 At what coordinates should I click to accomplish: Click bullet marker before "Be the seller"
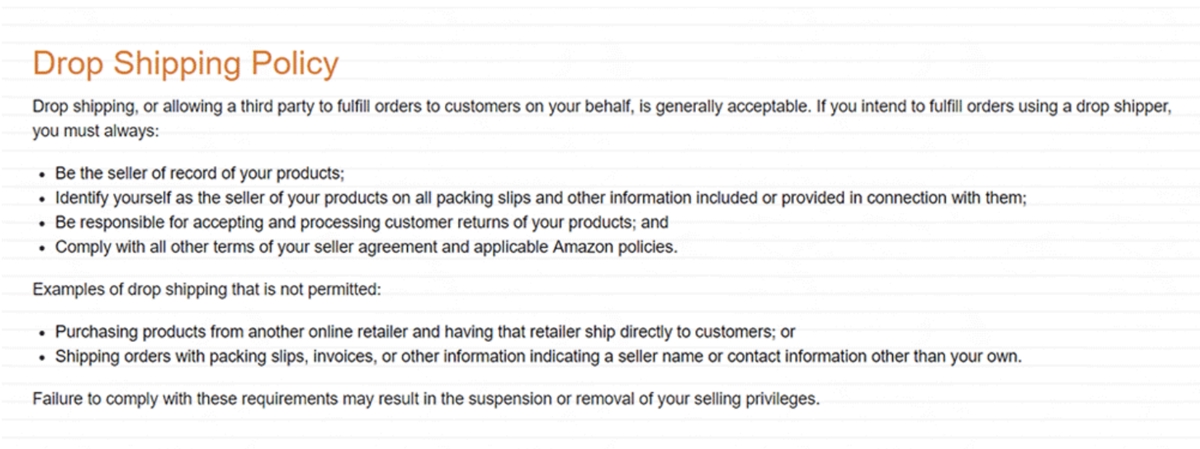tap(41, 172)
